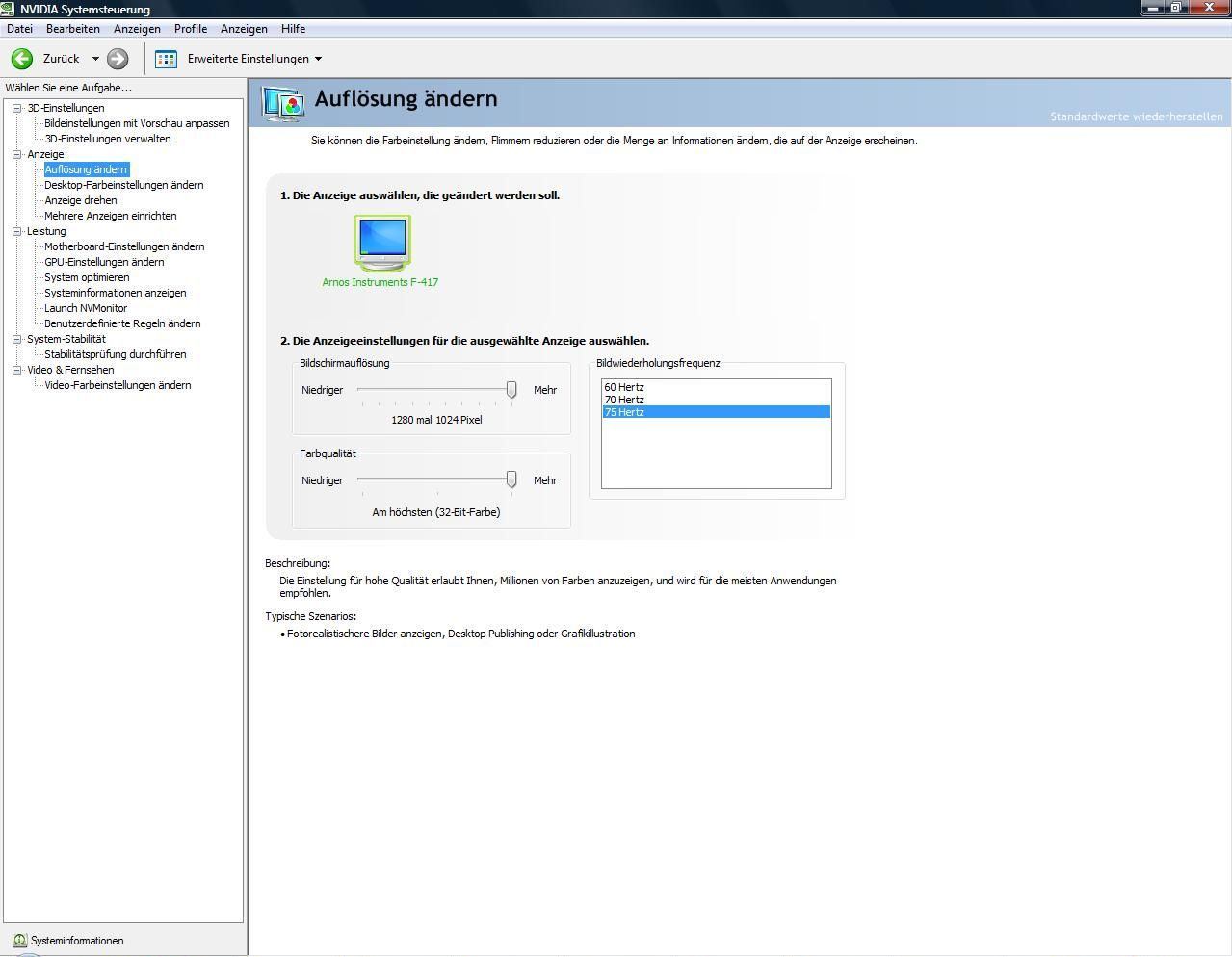Open Video-Farbeinstellungen ändern

tap(118, 385)
